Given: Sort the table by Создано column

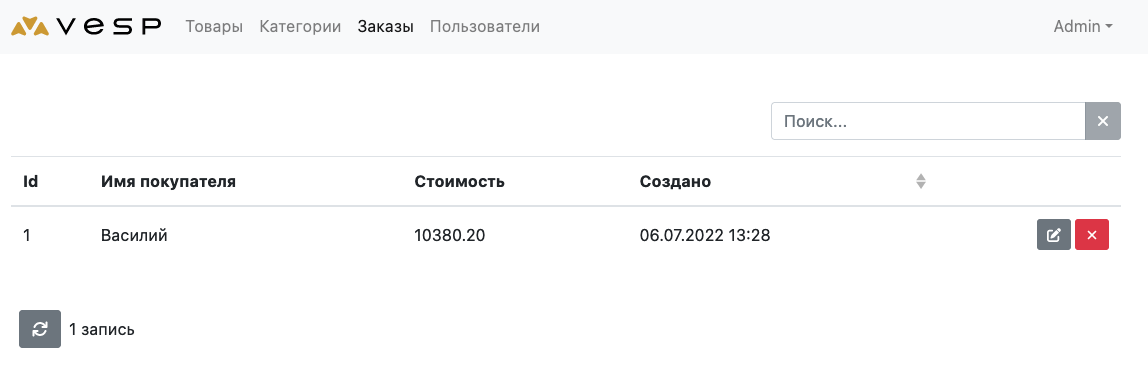Looking at the screenshot, I should (675, 181).
